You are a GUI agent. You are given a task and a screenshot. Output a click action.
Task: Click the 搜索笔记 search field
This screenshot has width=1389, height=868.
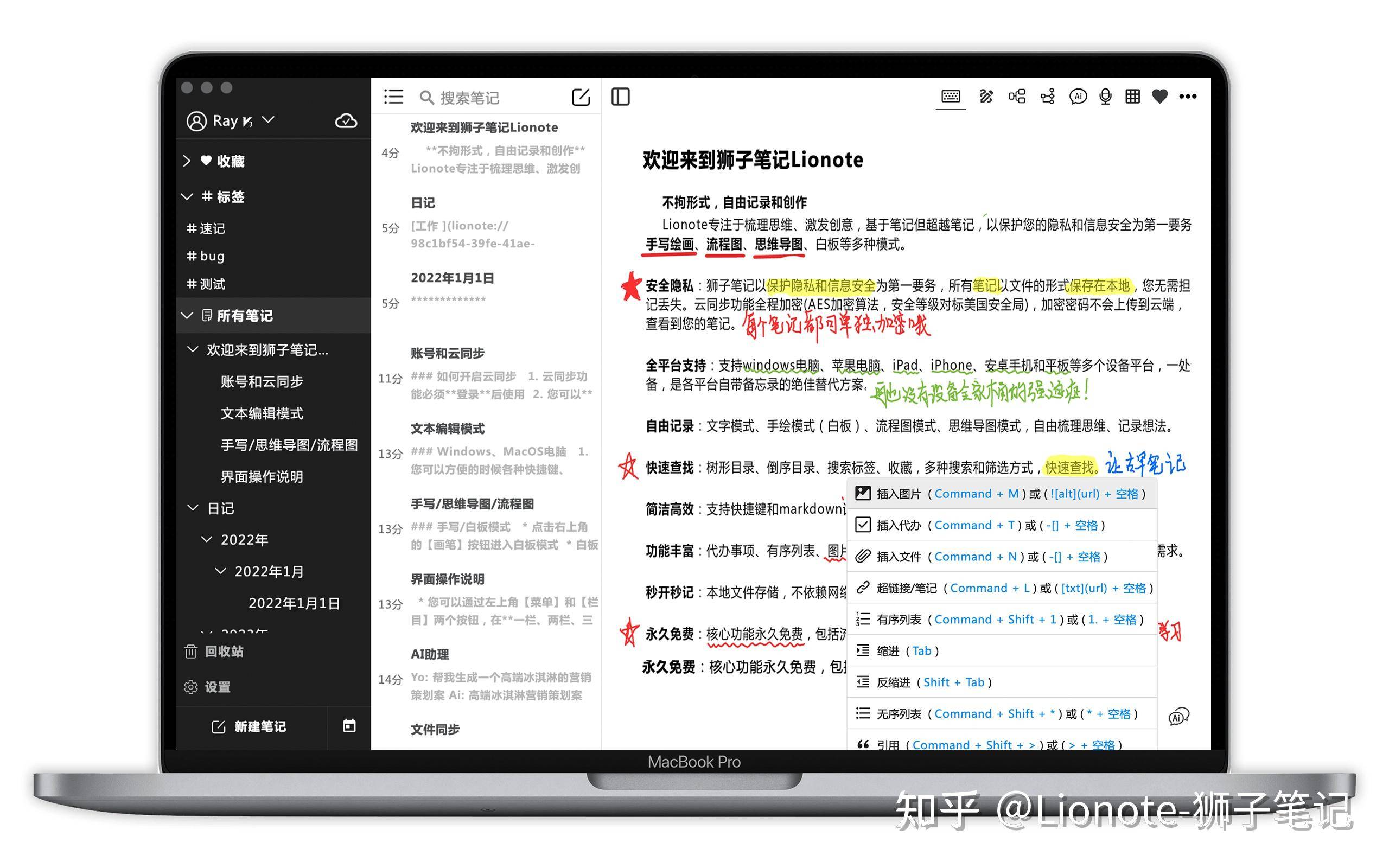point(494,97)
